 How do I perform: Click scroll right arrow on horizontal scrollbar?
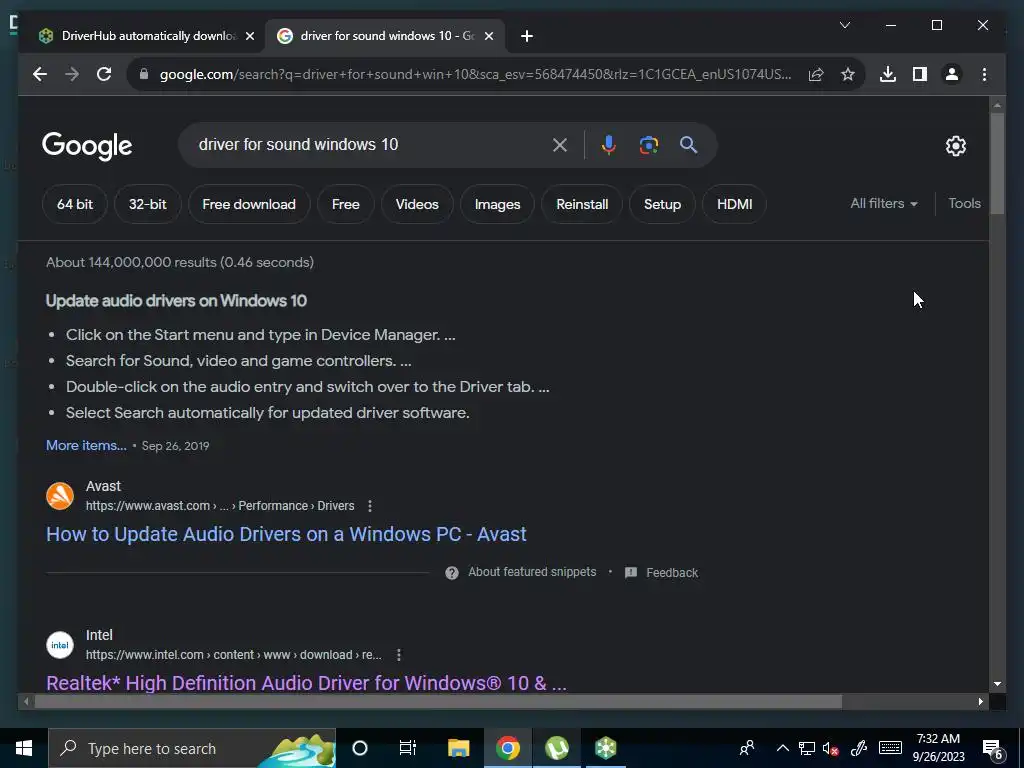(x=981, y=702)
